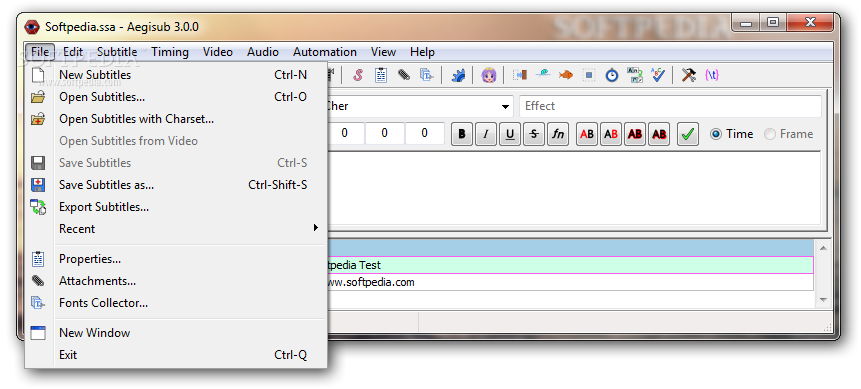861x389 pixels.
Task: Toggle bold with the B button
Action: pos(462,134)
